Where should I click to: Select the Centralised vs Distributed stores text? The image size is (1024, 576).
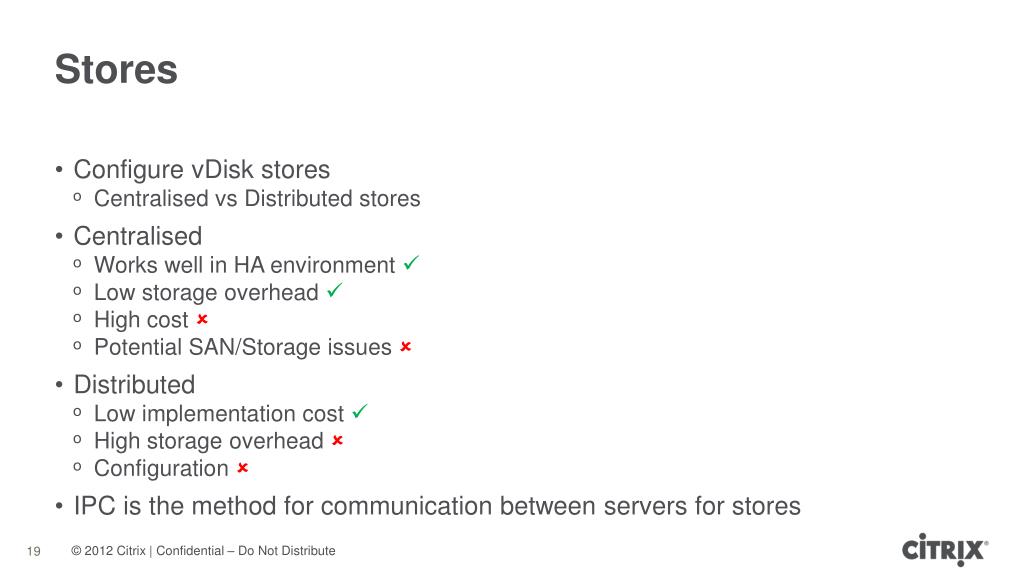click(x=257, y=199)
